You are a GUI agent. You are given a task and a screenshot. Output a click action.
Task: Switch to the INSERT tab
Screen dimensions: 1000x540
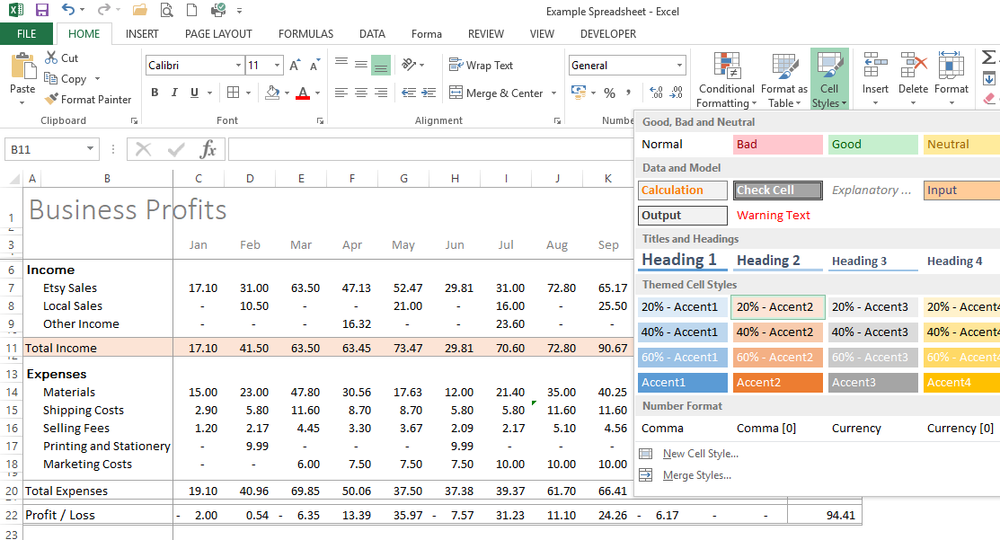pos(142,34)
